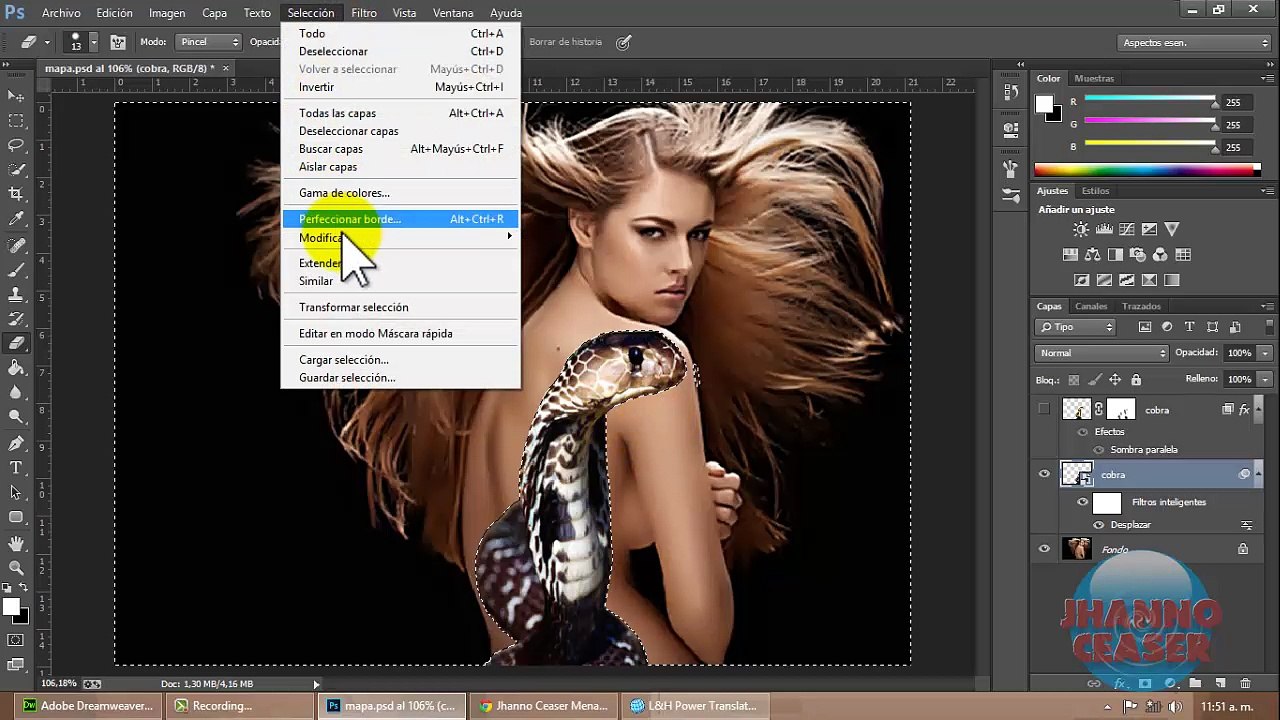Toggle Filtros inteligentes visibility

tap(1082, 502)
